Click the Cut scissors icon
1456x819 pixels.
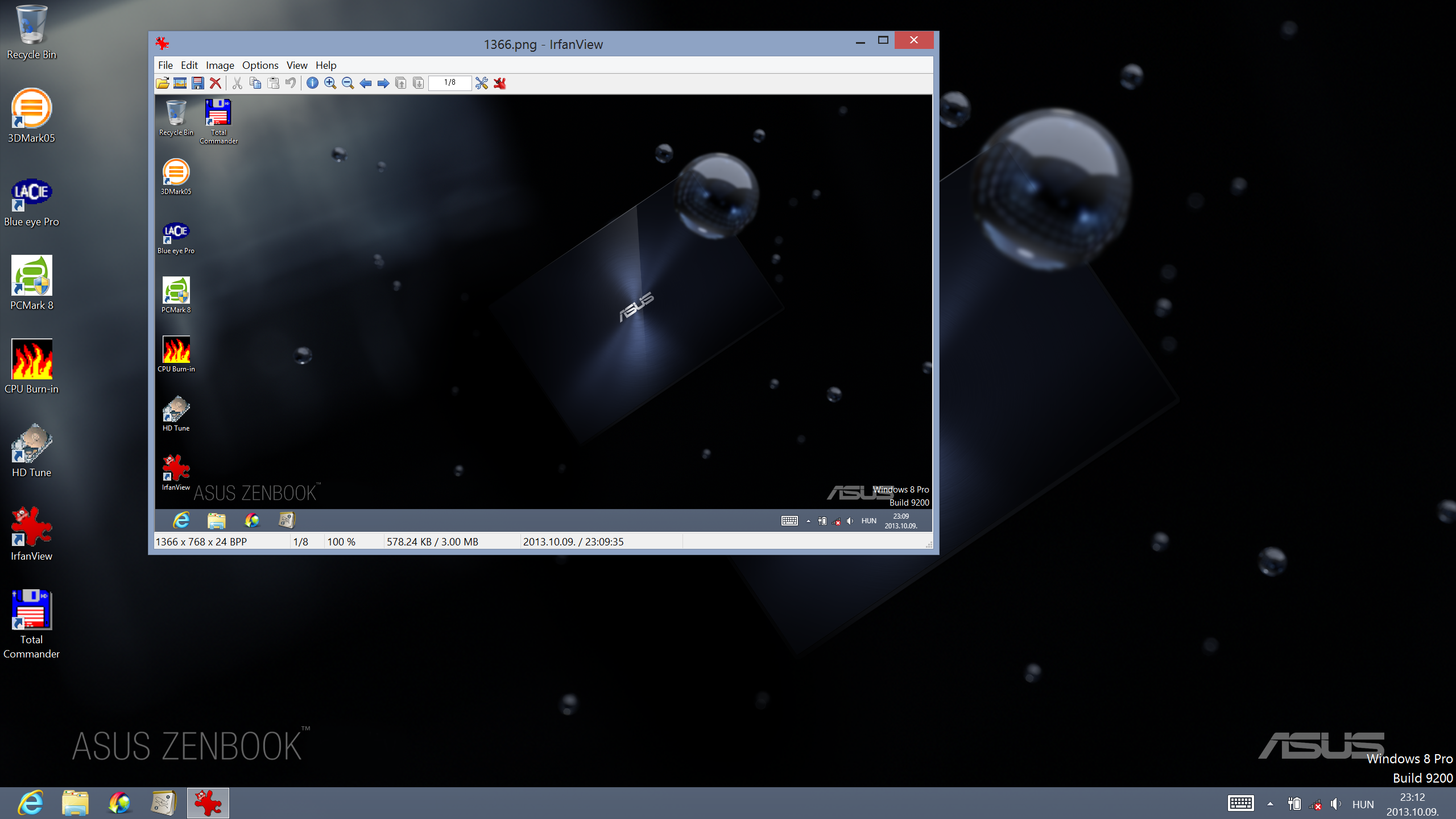point(238,83)
